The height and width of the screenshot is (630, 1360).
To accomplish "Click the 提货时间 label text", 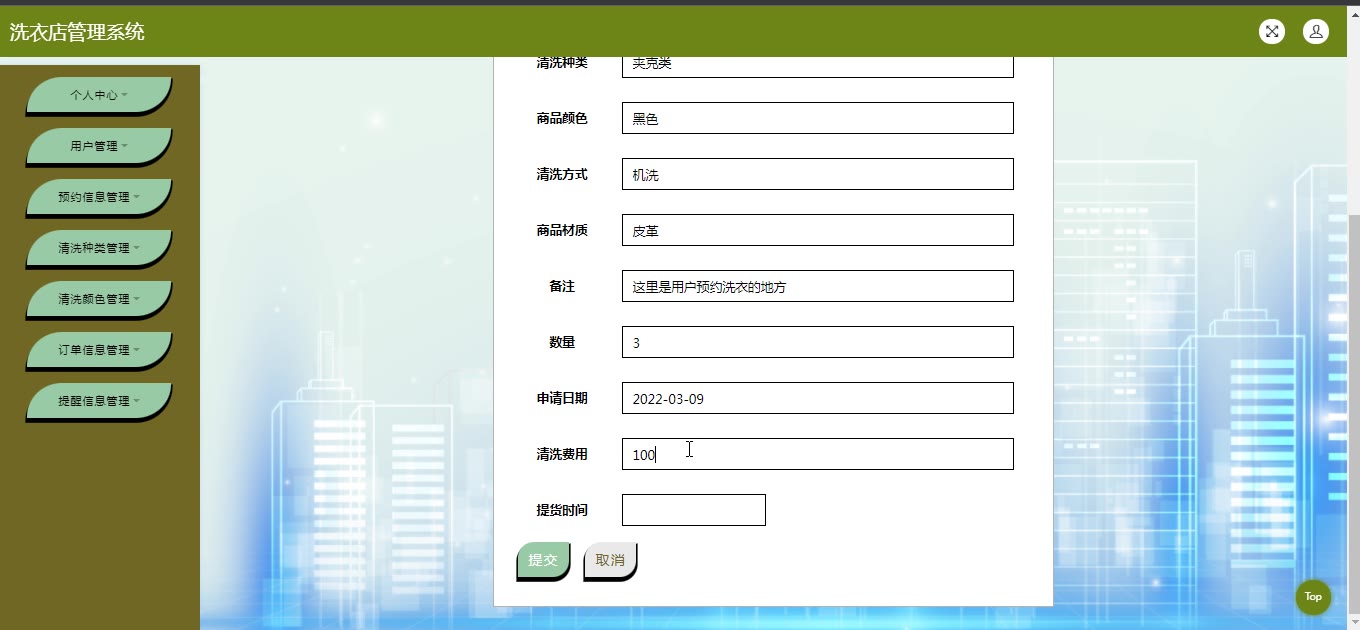I will point(562,510).
